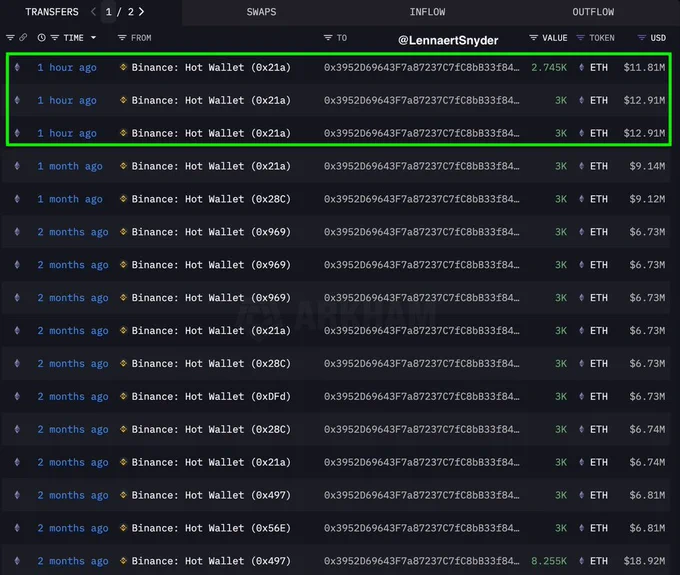This screenshot has width=680, height=575.
Task: Click Ethereum chain icon on $18.92M row
Action: 17,561
